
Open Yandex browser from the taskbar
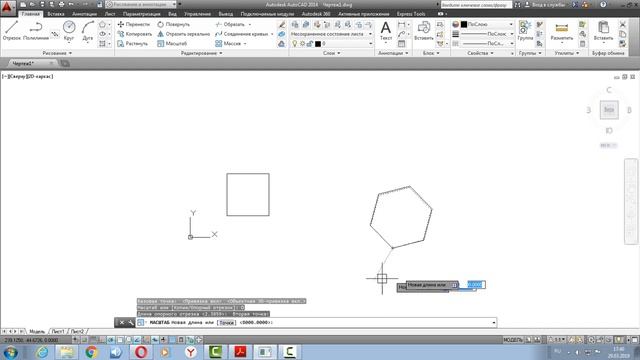191,352
